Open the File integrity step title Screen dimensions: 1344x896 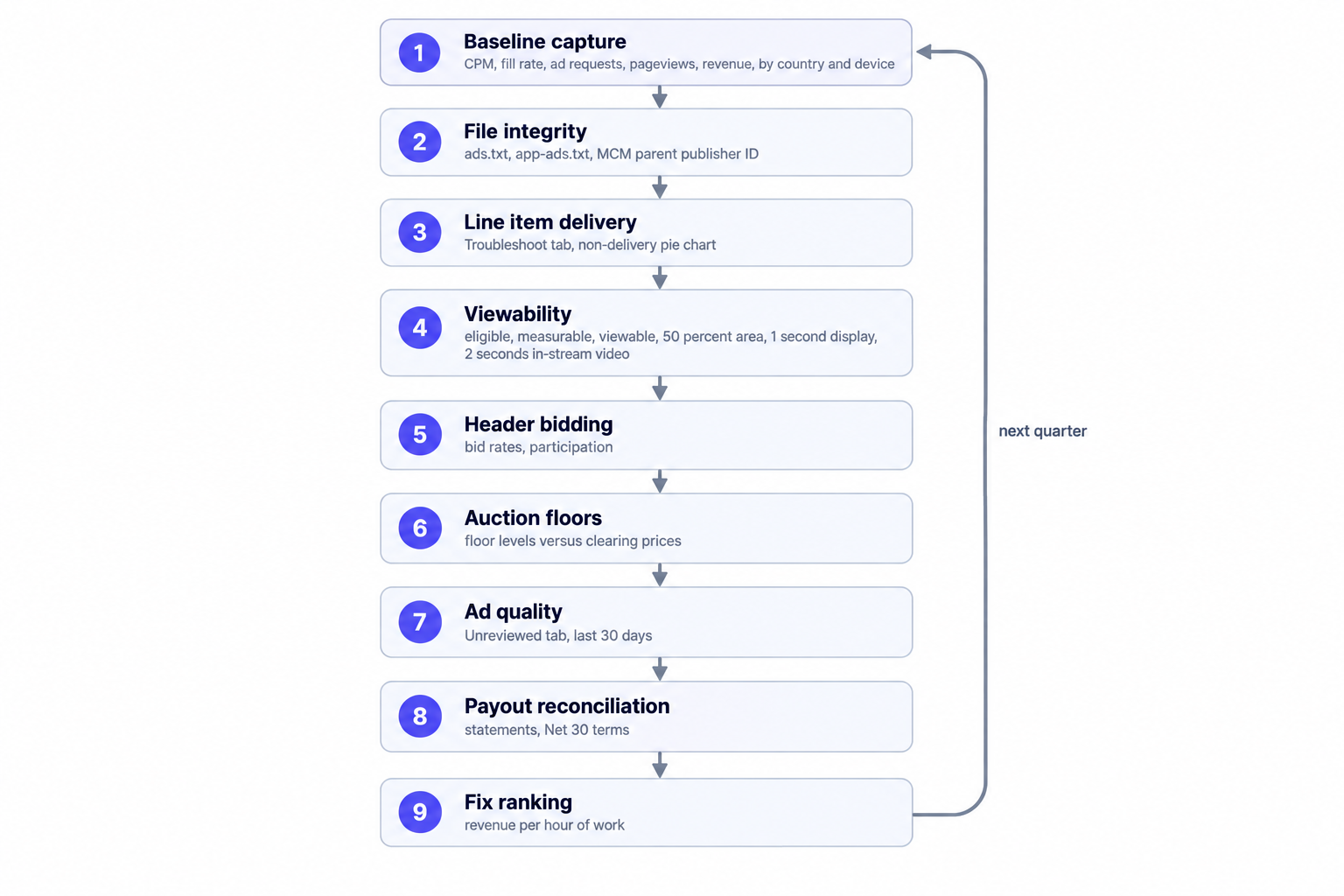pyautogui.click(x=525, y=131)
